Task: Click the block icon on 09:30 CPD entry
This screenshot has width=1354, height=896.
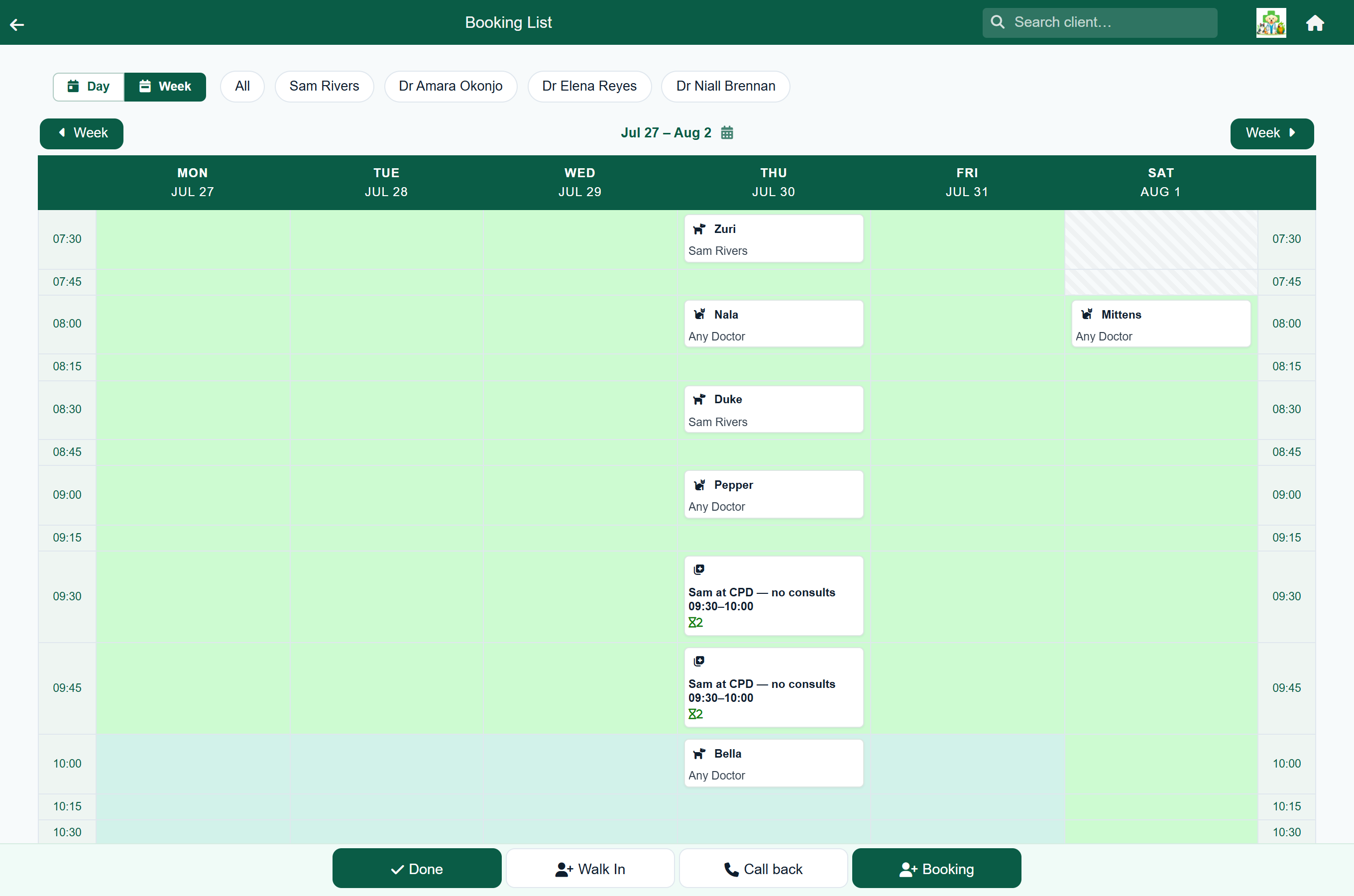Action: pyautogui.click(x=699, y=569)
